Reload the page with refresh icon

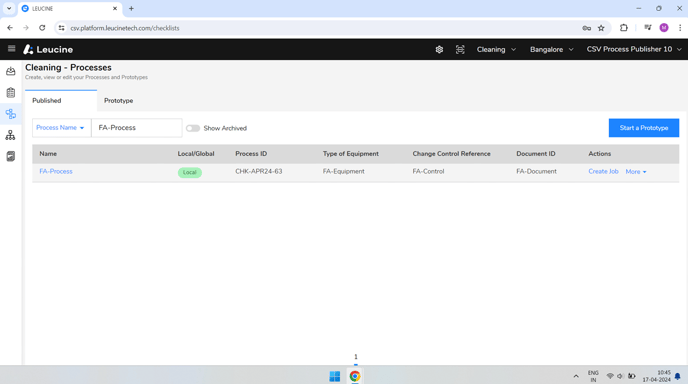tap(42, 28)
